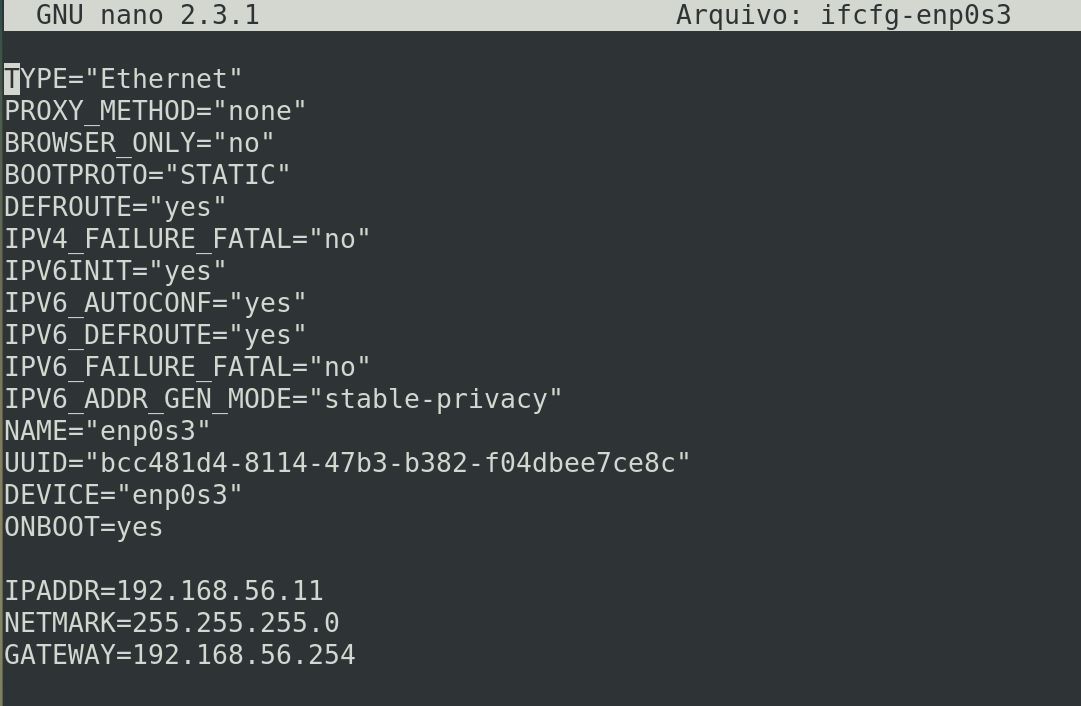Click the PROXY_METHOD="none" line
The width and height of the screenshot is (1081, 706).
pyautogui.click(x=155, y=111)
